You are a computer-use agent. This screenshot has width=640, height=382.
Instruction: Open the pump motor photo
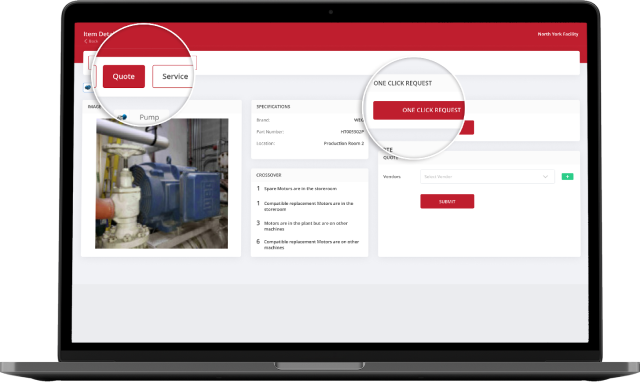click(162, 183)
